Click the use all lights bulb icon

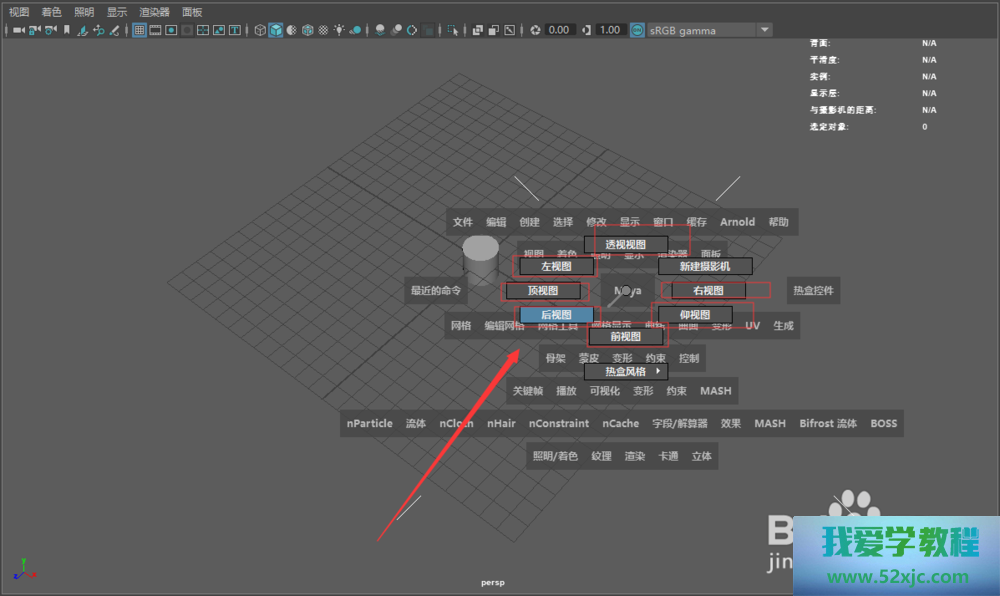(339, 30)
